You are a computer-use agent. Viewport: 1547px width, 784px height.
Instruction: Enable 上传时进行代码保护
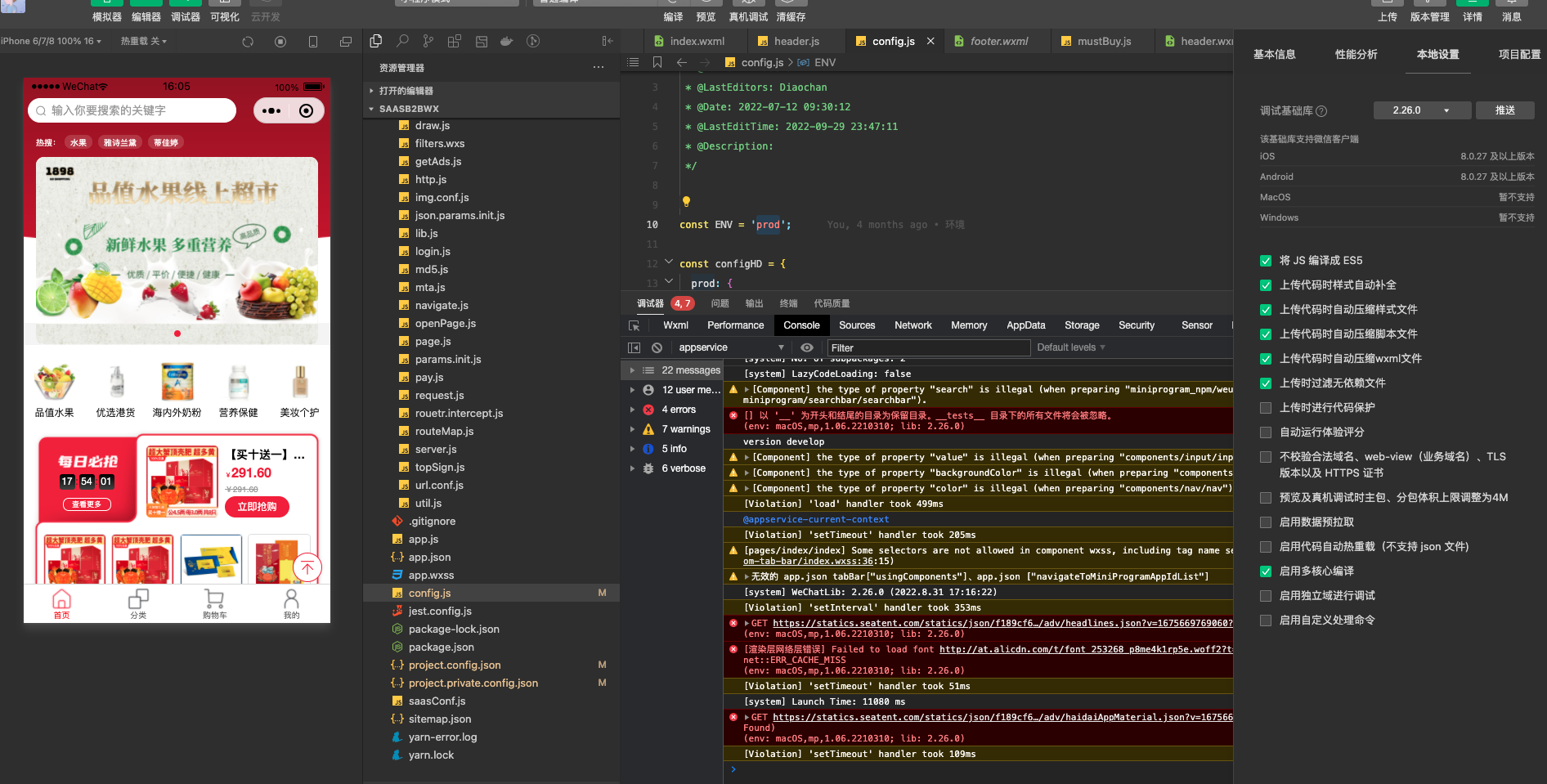click(x=1266, y=408)
